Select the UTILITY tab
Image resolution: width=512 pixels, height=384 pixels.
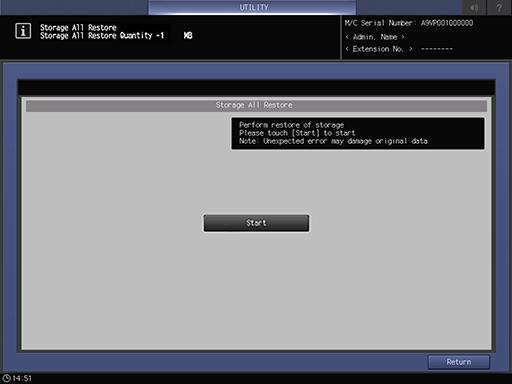point(252,7)
